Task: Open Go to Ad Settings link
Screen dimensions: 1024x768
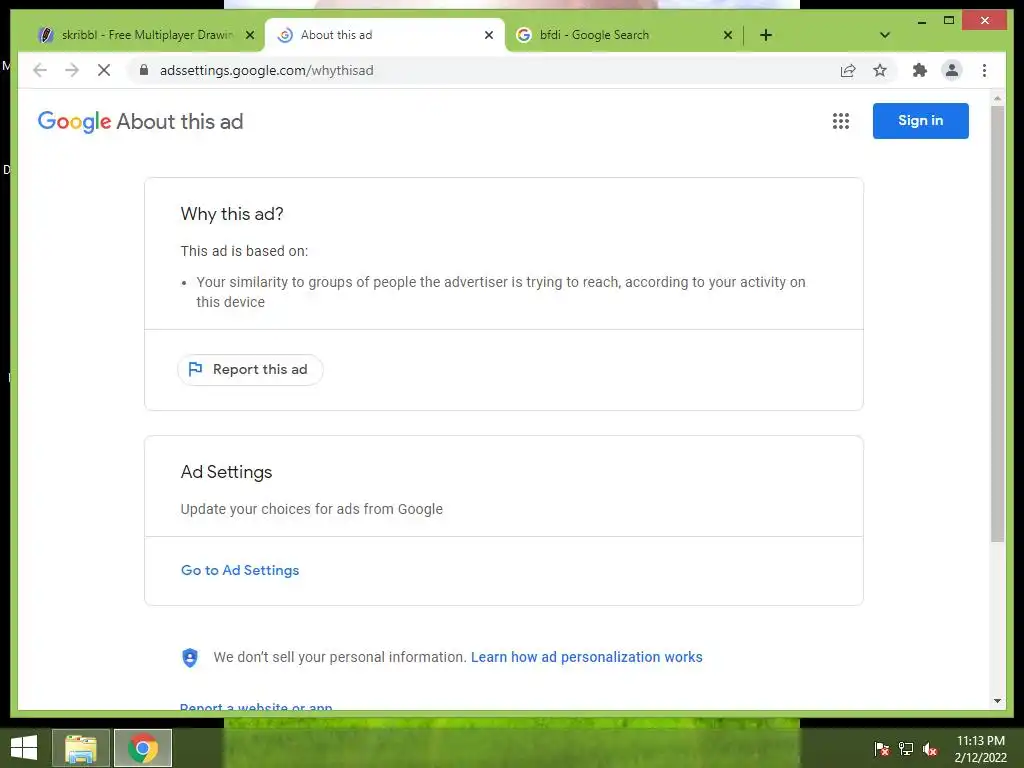Action: [240, 570]
